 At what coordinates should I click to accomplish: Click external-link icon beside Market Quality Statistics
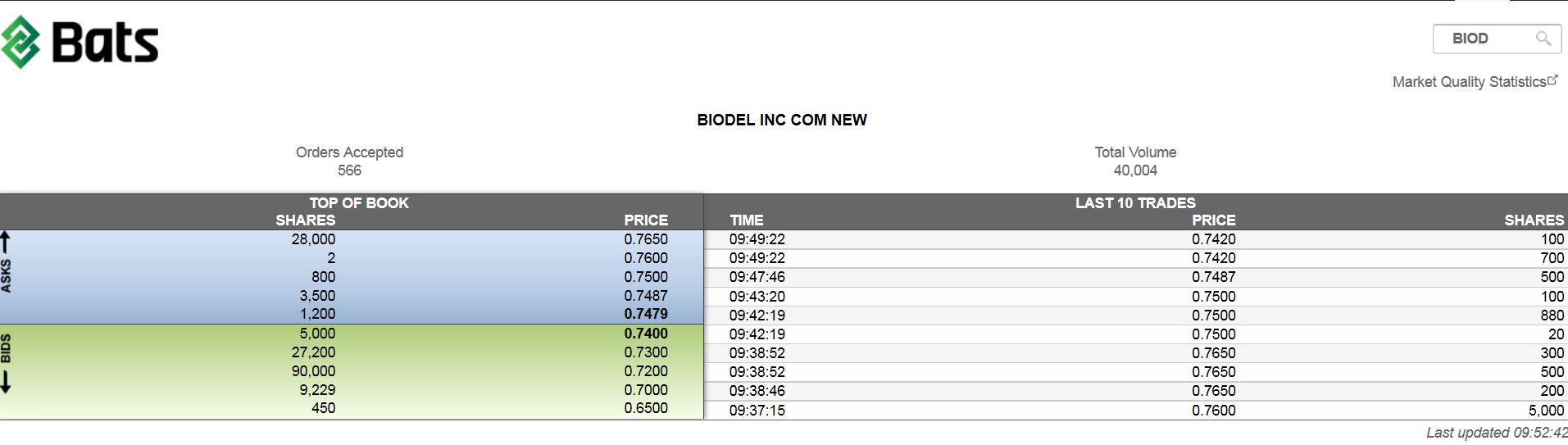coord(1552,79)
